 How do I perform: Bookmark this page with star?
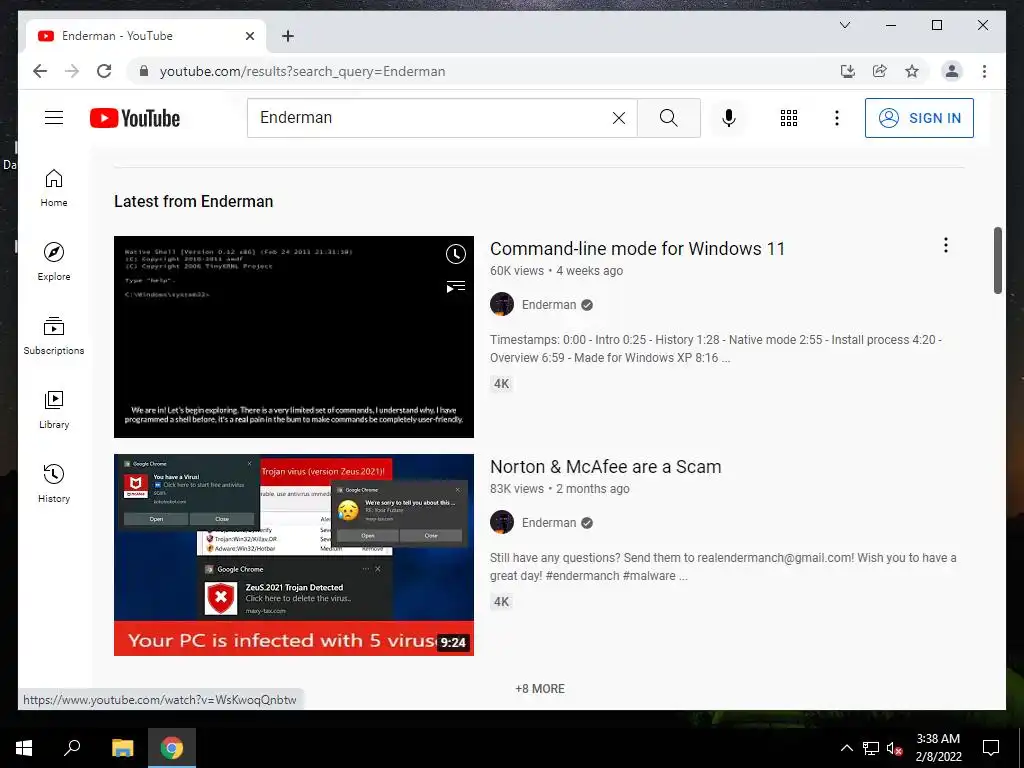coord(912,71)
